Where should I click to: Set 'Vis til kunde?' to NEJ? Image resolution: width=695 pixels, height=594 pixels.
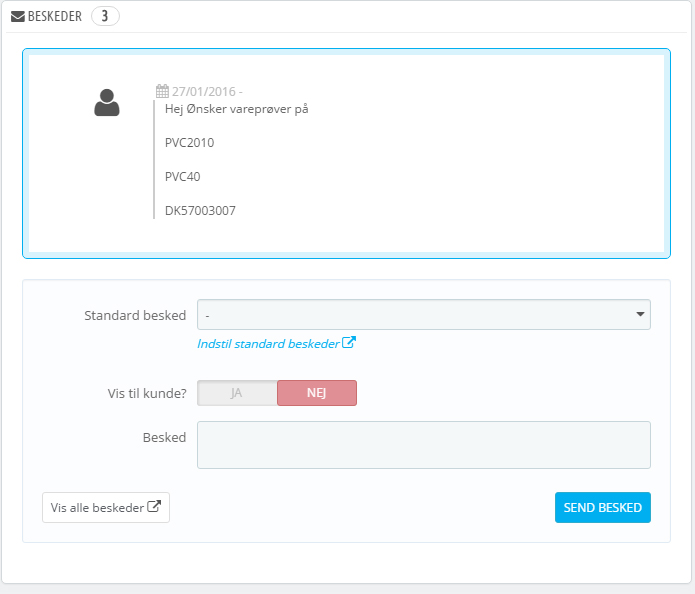point(317,393)
